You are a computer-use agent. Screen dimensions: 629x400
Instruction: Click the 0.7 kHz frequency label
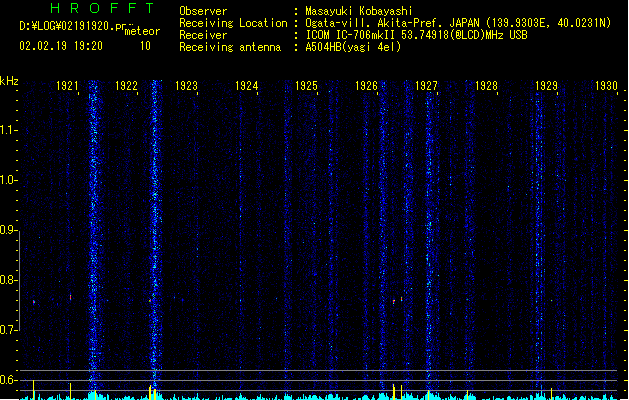(7, 330)
